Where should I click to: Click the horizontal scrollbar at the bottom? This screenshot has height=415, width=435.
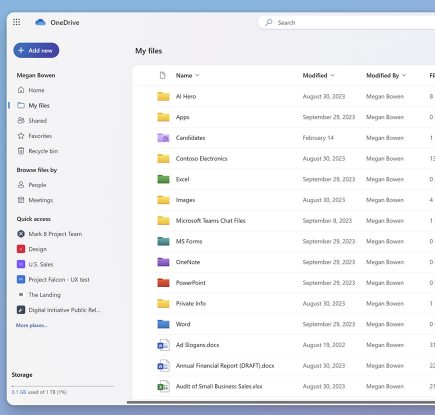point(281,402)
